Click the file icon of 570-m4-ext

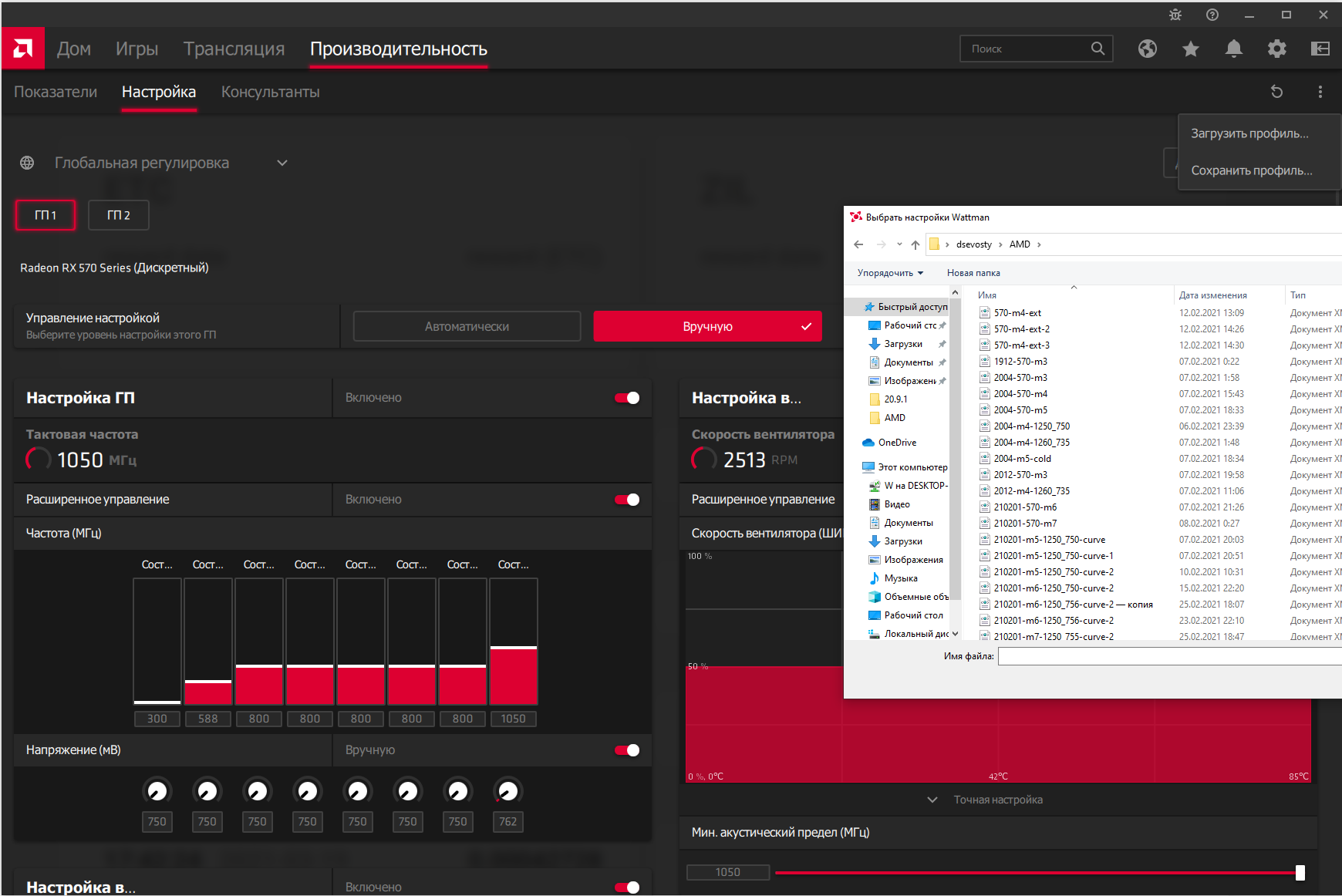click(985, 313)
